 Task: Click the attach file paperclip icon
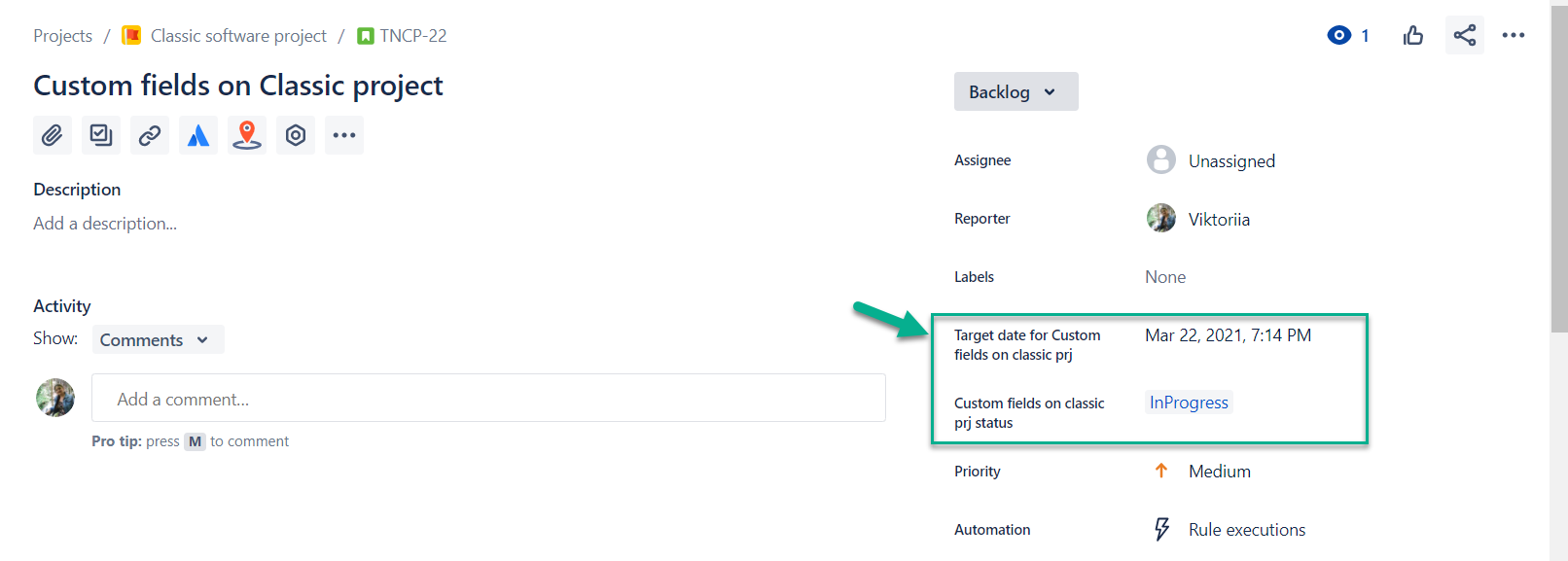[x=53, y=135]
